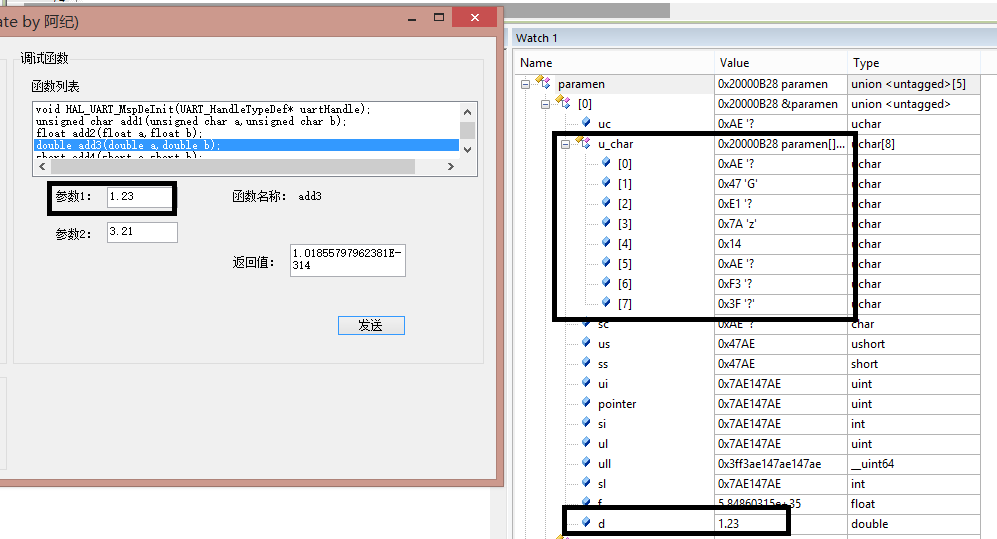Click the 参数2 input field
997x539 pixels.
(x=141, y=232)
